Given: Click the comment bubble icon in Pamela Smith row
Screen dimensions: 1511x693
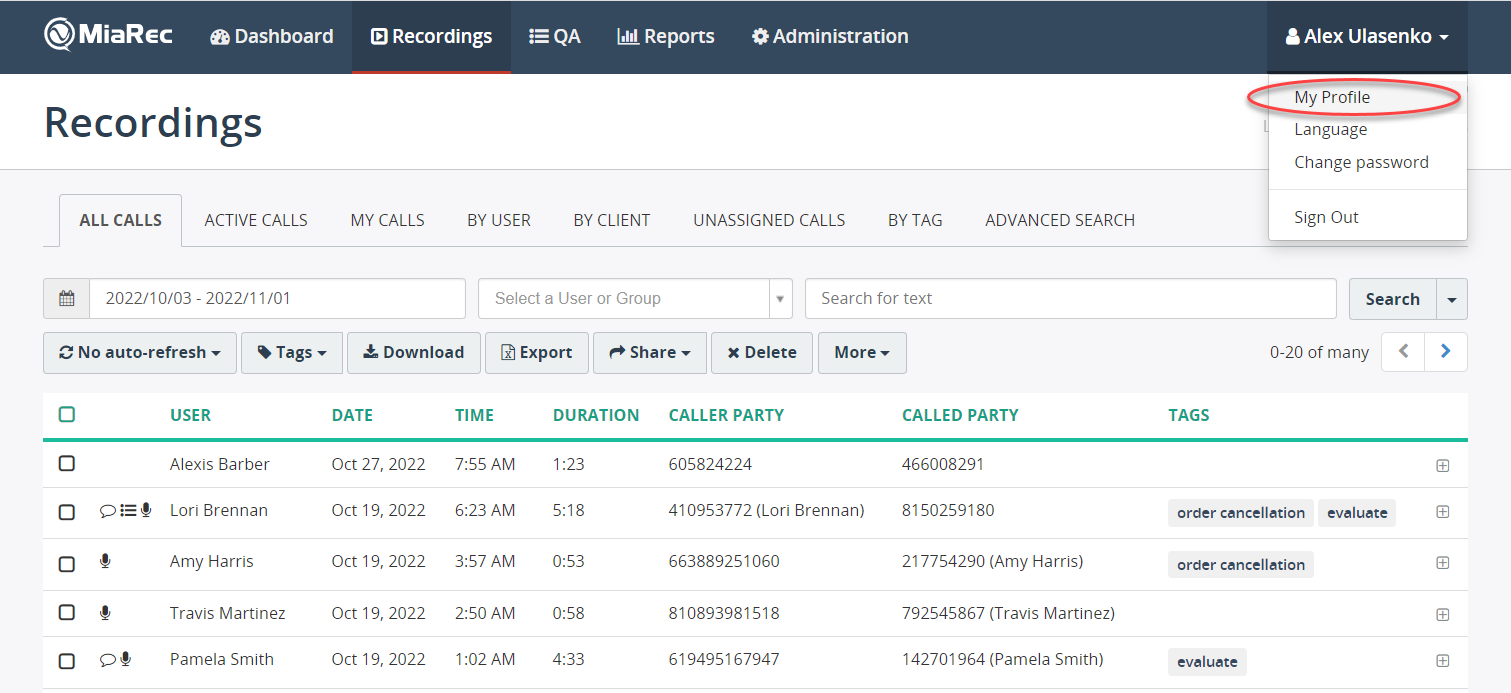Looking at the screenshot, I should tap(108, 660).
